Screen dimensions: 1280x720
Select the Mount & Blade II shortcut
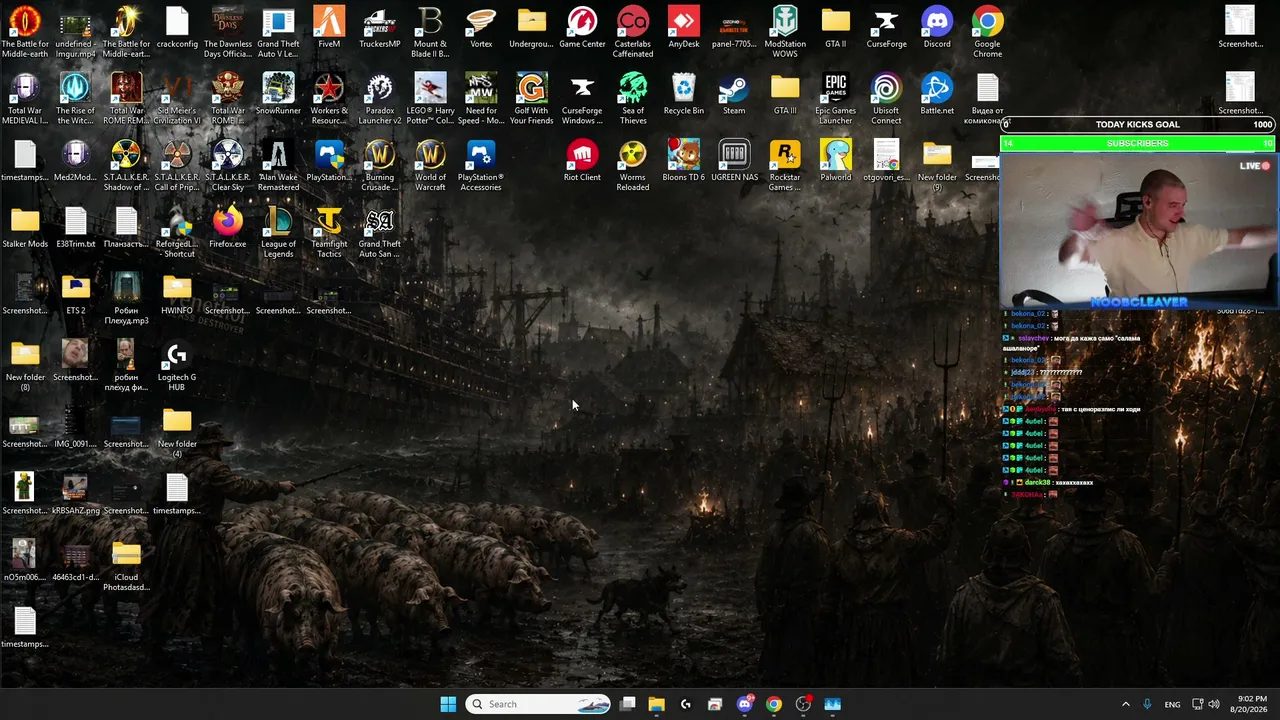[x=430, y=32]
